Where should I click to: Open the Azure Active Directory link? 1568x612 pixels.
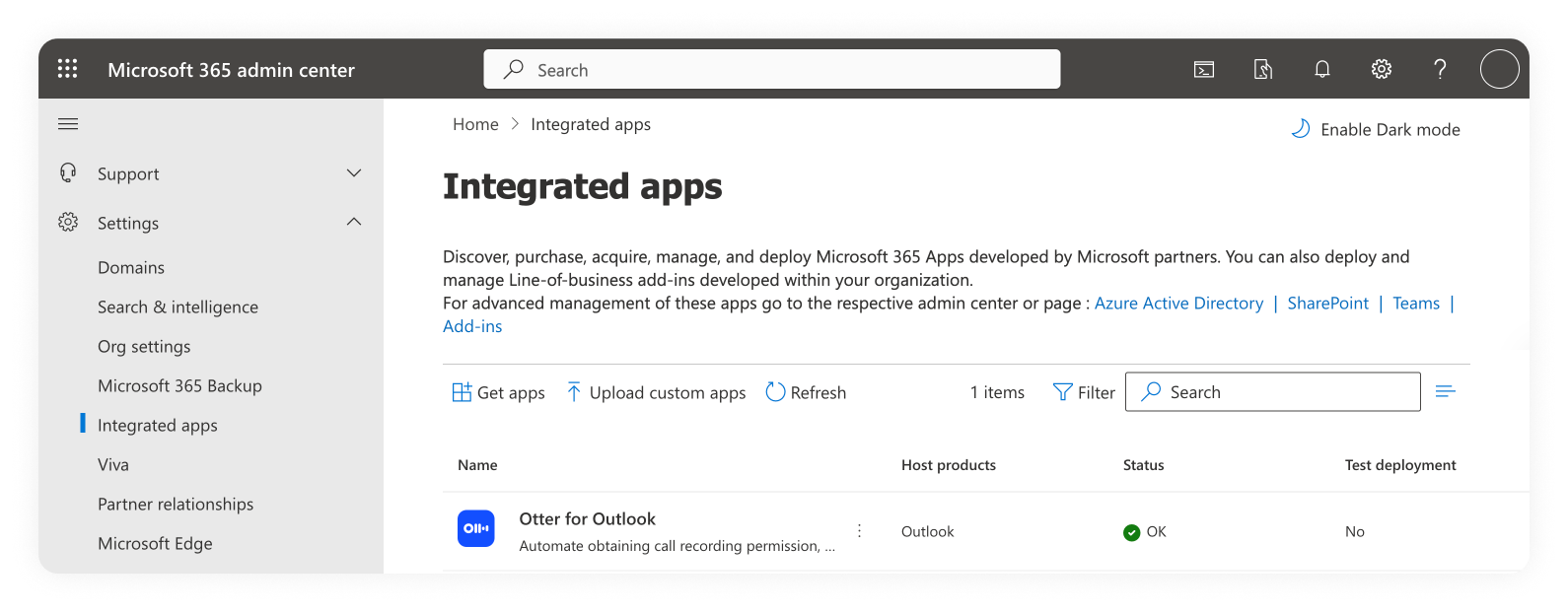coord(1178,303)
